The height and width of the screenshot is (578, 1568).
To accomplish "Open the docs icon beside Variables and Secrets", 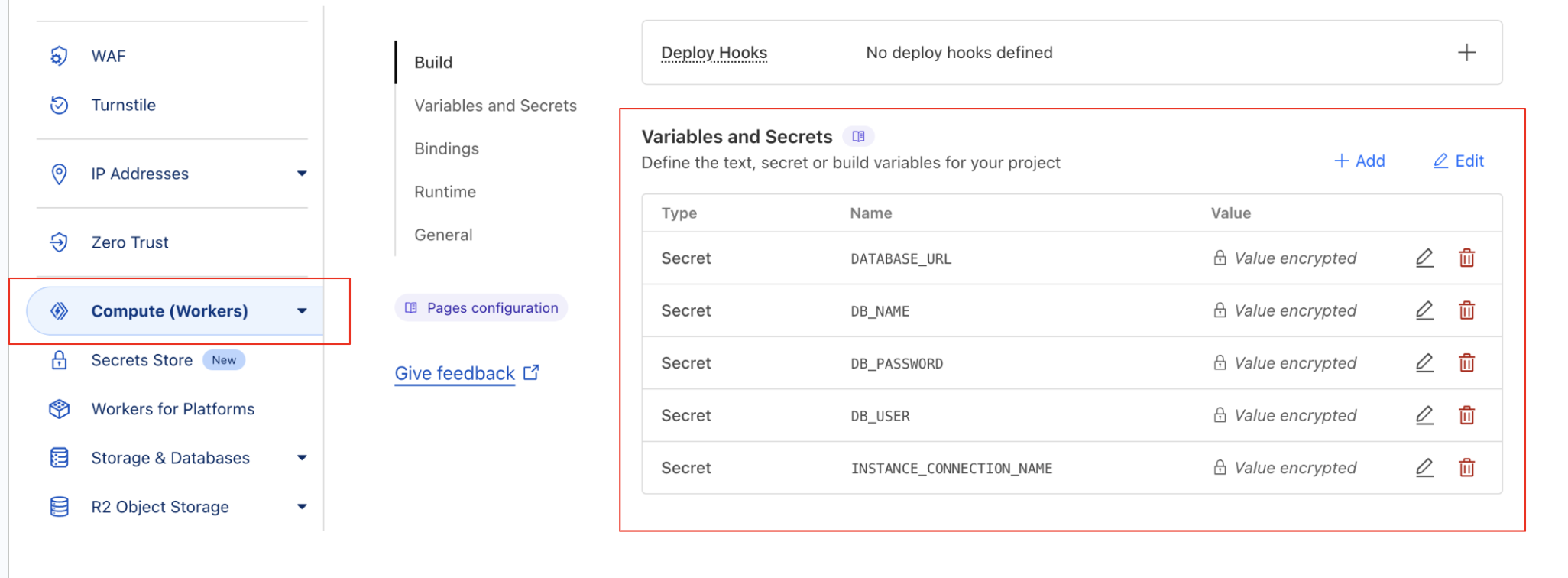I will pos(859,135).
